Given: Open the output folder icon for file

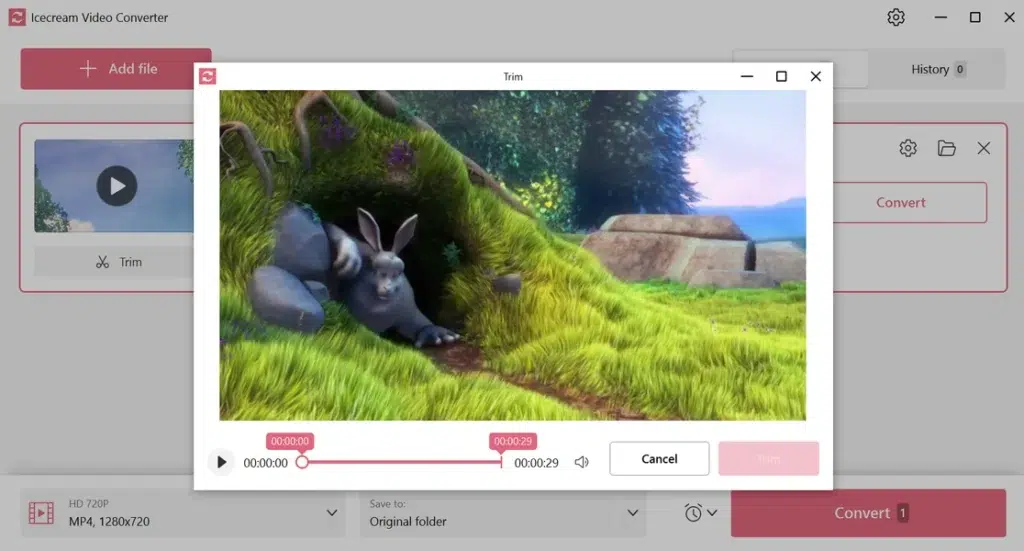Looking at the screenshot, I should click(x=946, y=148).
